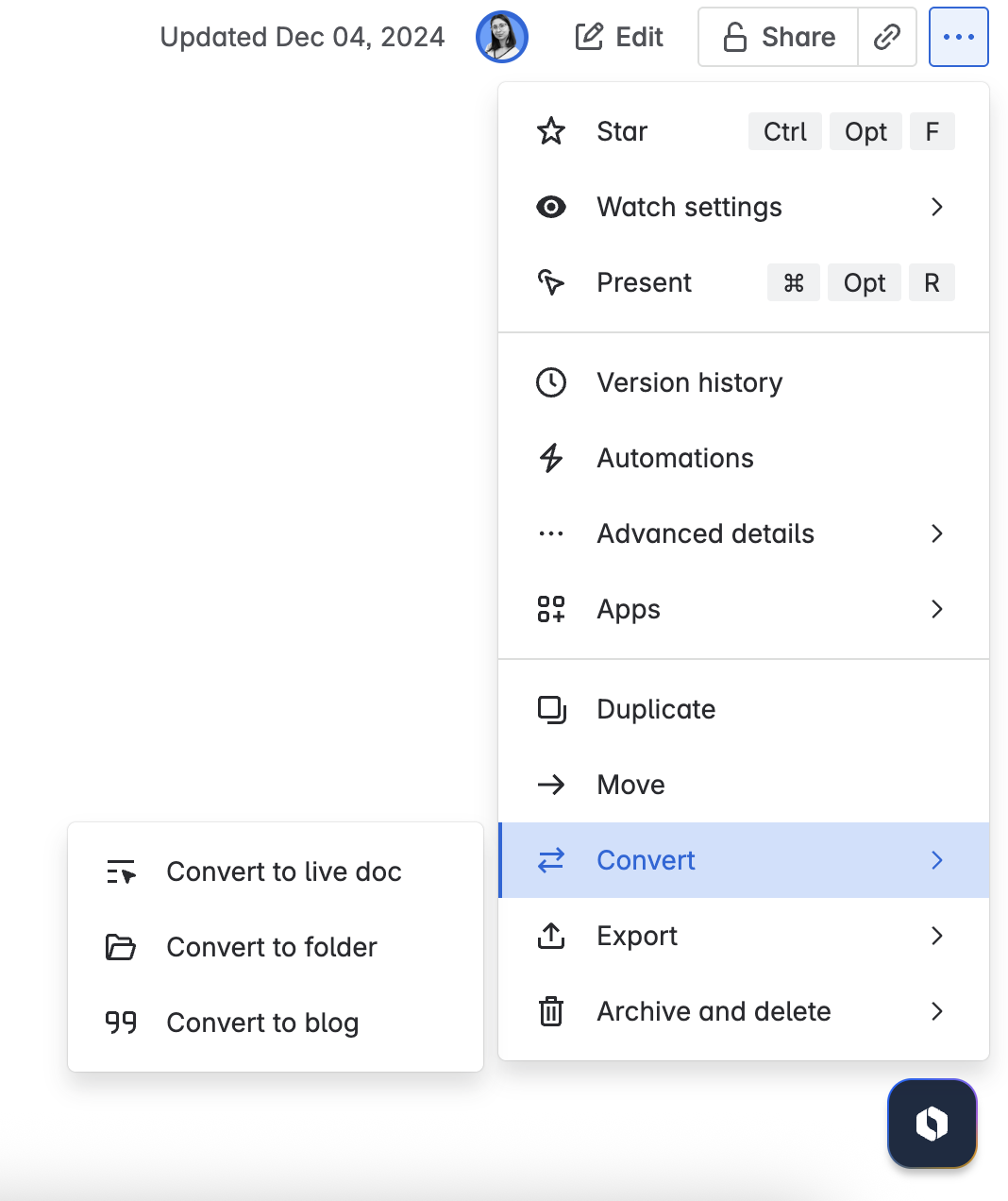Select Advanced details menu item
The image size is (1008, 1201).
tap(744, 533)
